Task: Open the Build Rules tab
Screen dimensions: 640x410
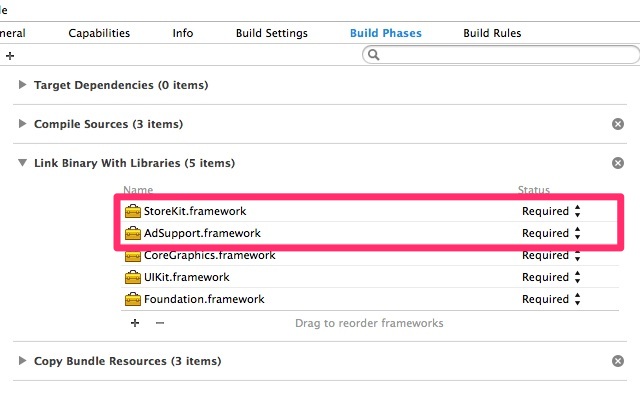Action: coord(492,33)
